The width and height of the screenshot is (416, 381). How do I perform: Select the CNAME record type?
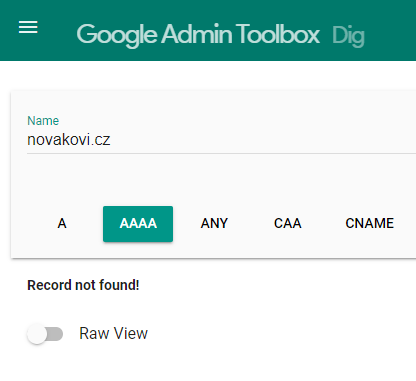point(369,224)
